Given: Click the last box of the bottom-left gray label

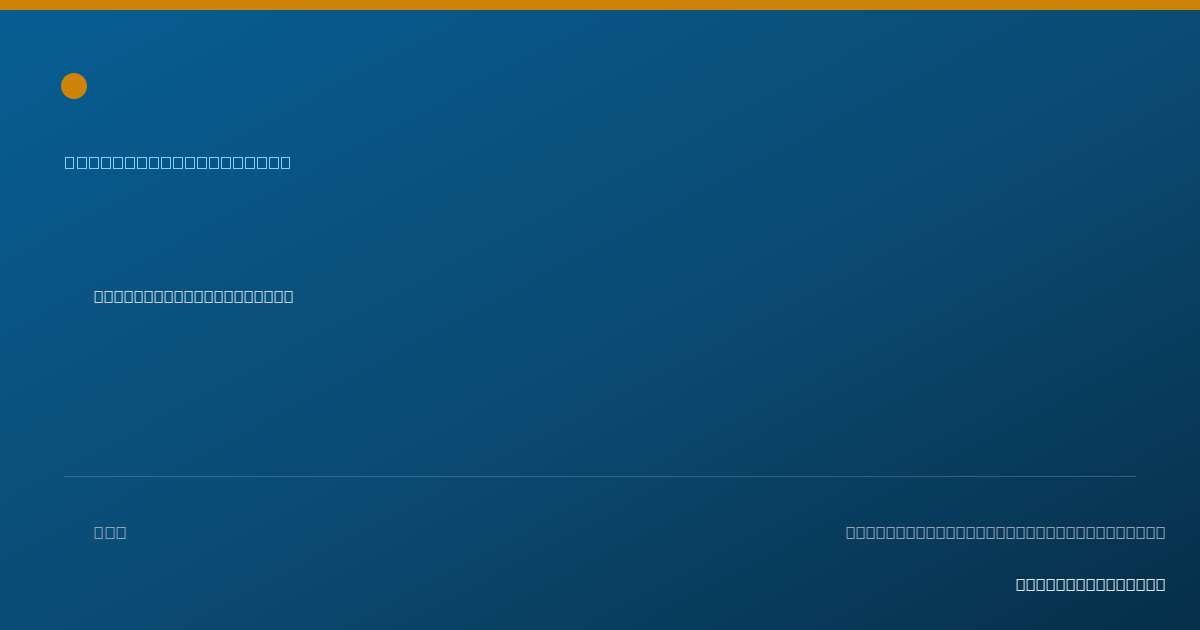Looking at the screenshot, I should point(121,532).
